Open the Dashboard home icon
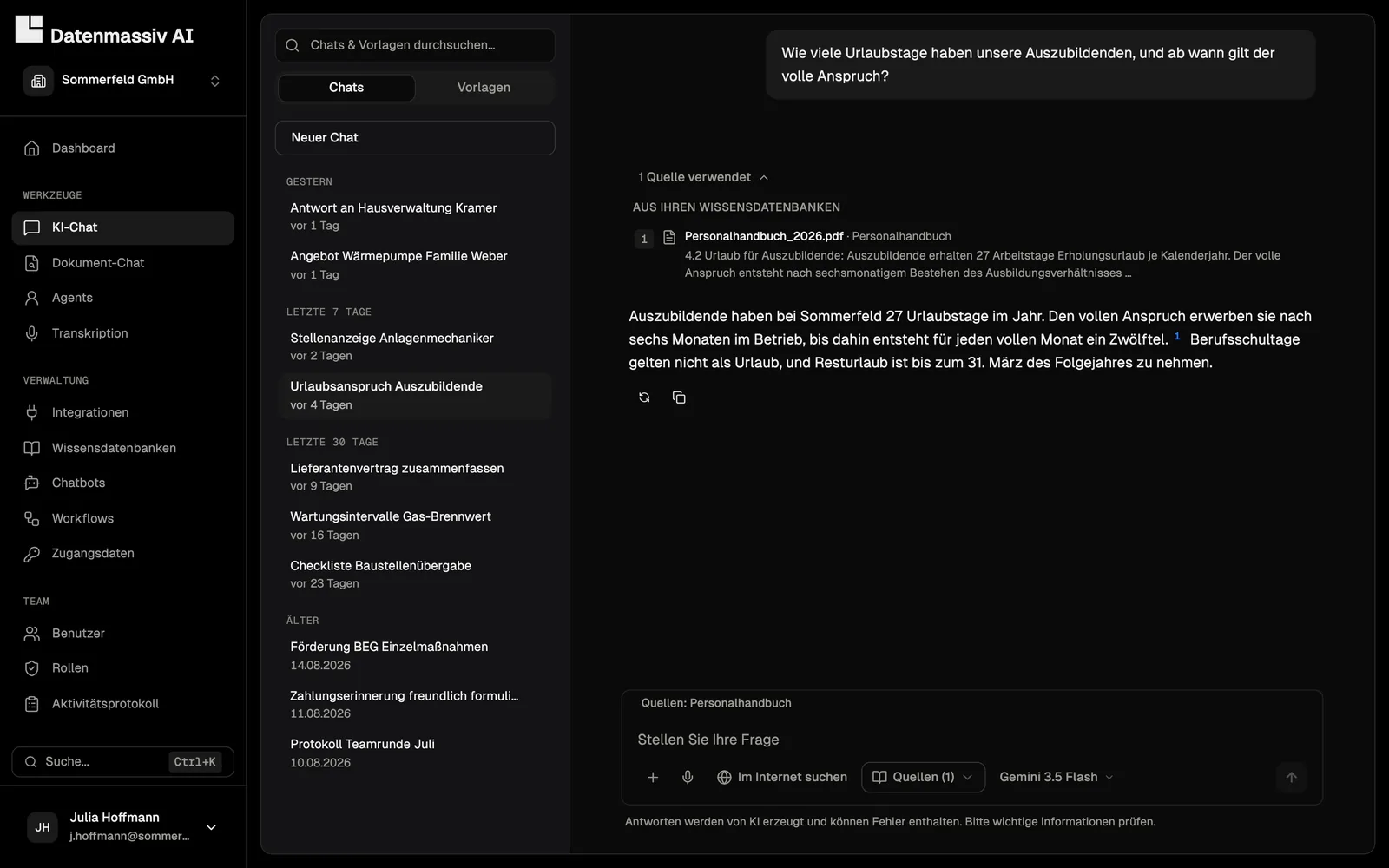Viewport: 1389px width, 868px height. click(x=32, y=148)
